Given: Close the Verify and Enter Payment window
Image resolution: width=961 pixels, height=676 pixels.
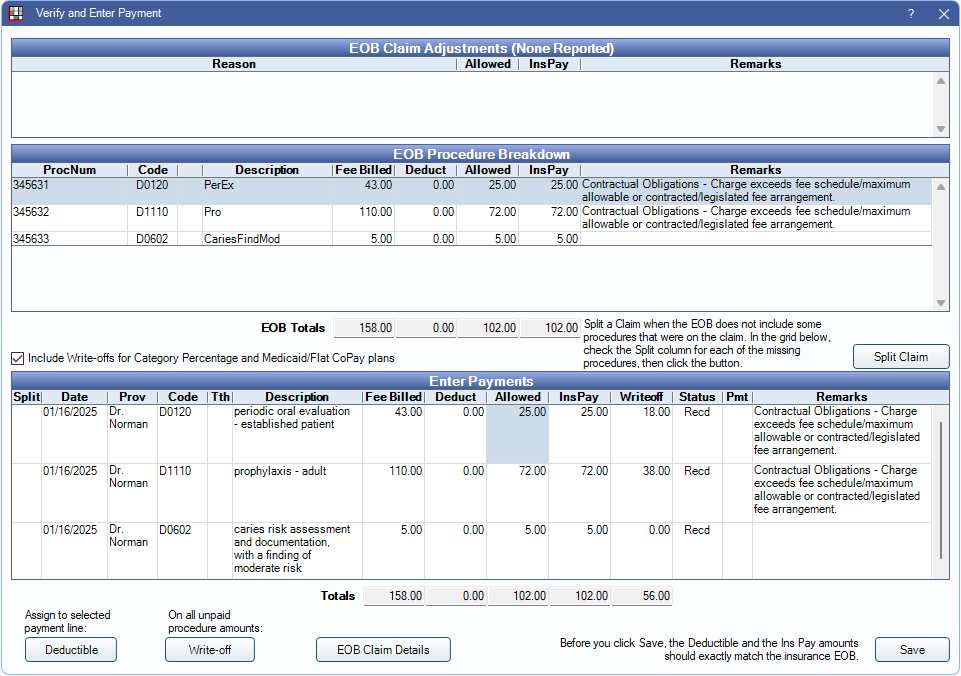Looking at the screenshot, I should click(943, 14).
